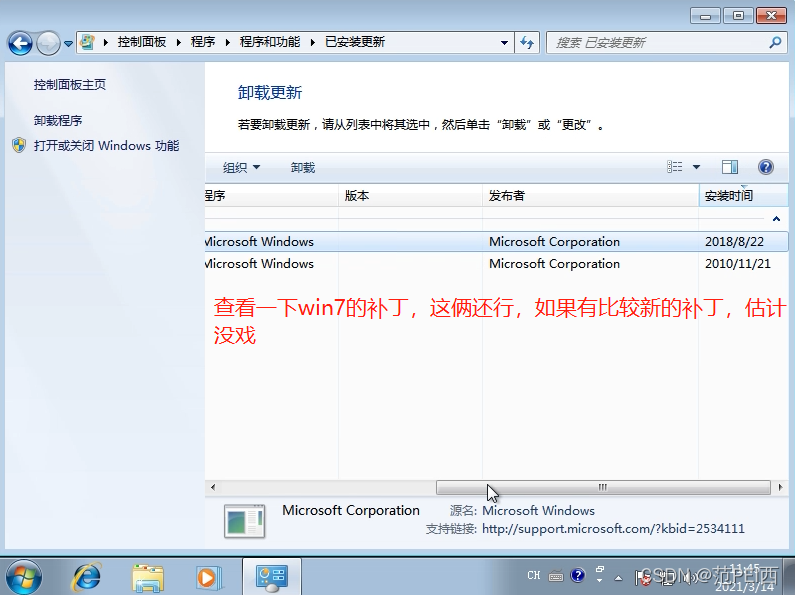Click the shield icon beside Windows 功能
795x595 pixels.
pos(19,145)
